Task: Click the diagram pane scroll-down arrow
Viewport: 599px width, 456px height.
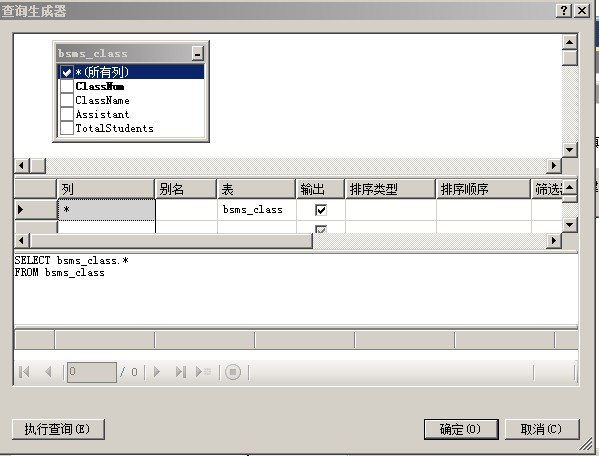Action: click(570, 150)
